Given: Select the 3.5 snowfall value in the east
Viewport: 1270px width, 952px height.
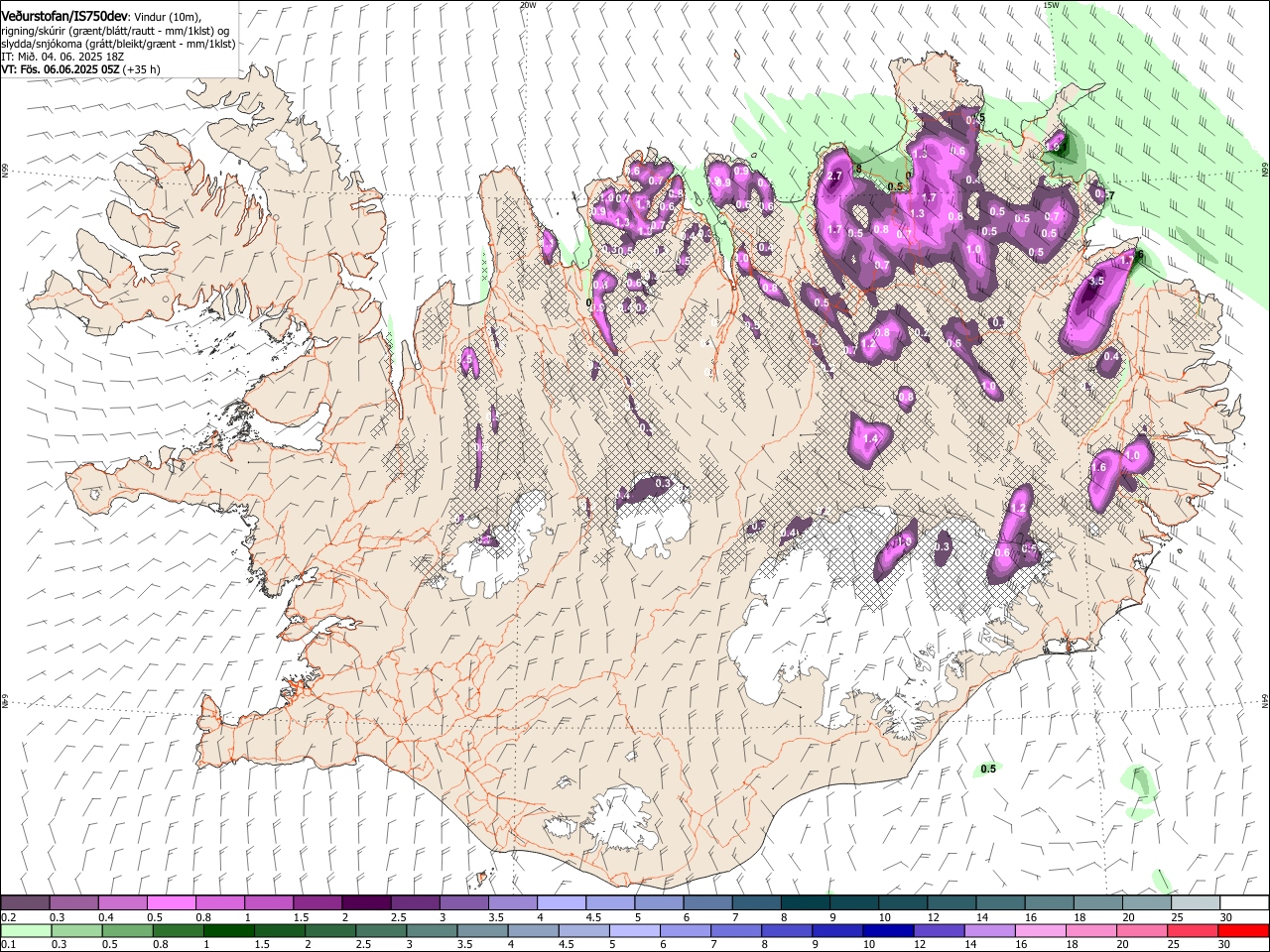Looking at the screenshot, I should coord(1095,282).
